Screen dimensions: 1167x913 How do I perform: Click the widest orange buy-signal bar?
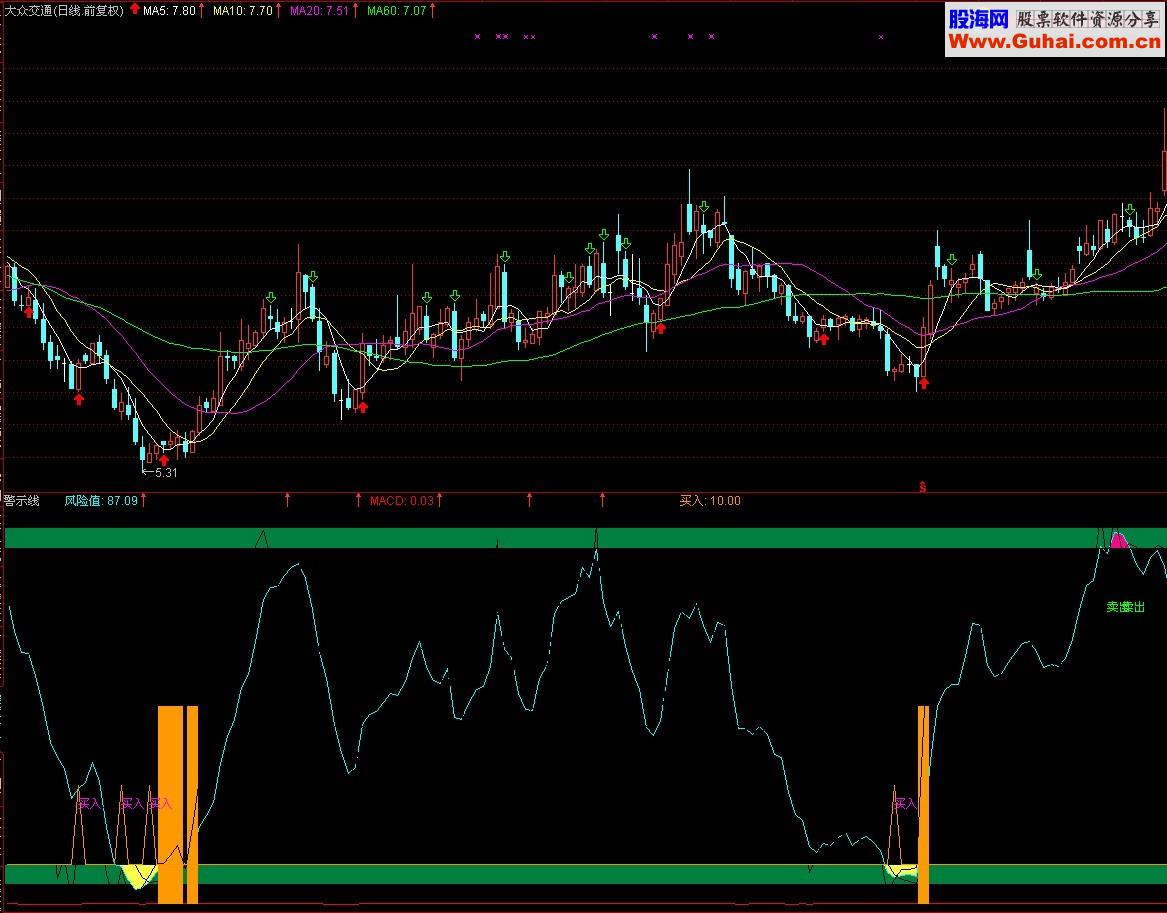pos(170,804)
